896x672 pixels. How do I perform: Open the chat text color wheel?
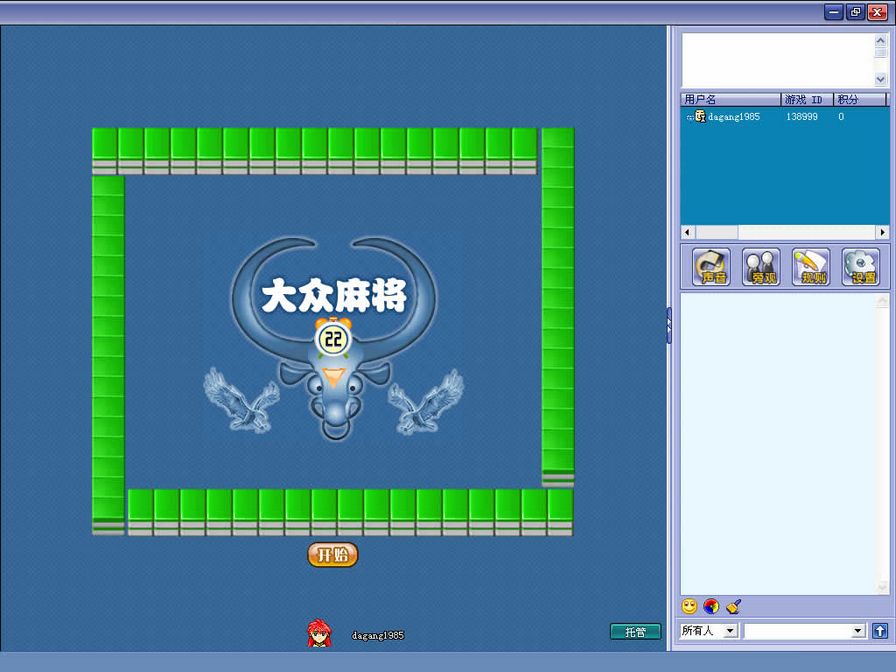(711, 606)
